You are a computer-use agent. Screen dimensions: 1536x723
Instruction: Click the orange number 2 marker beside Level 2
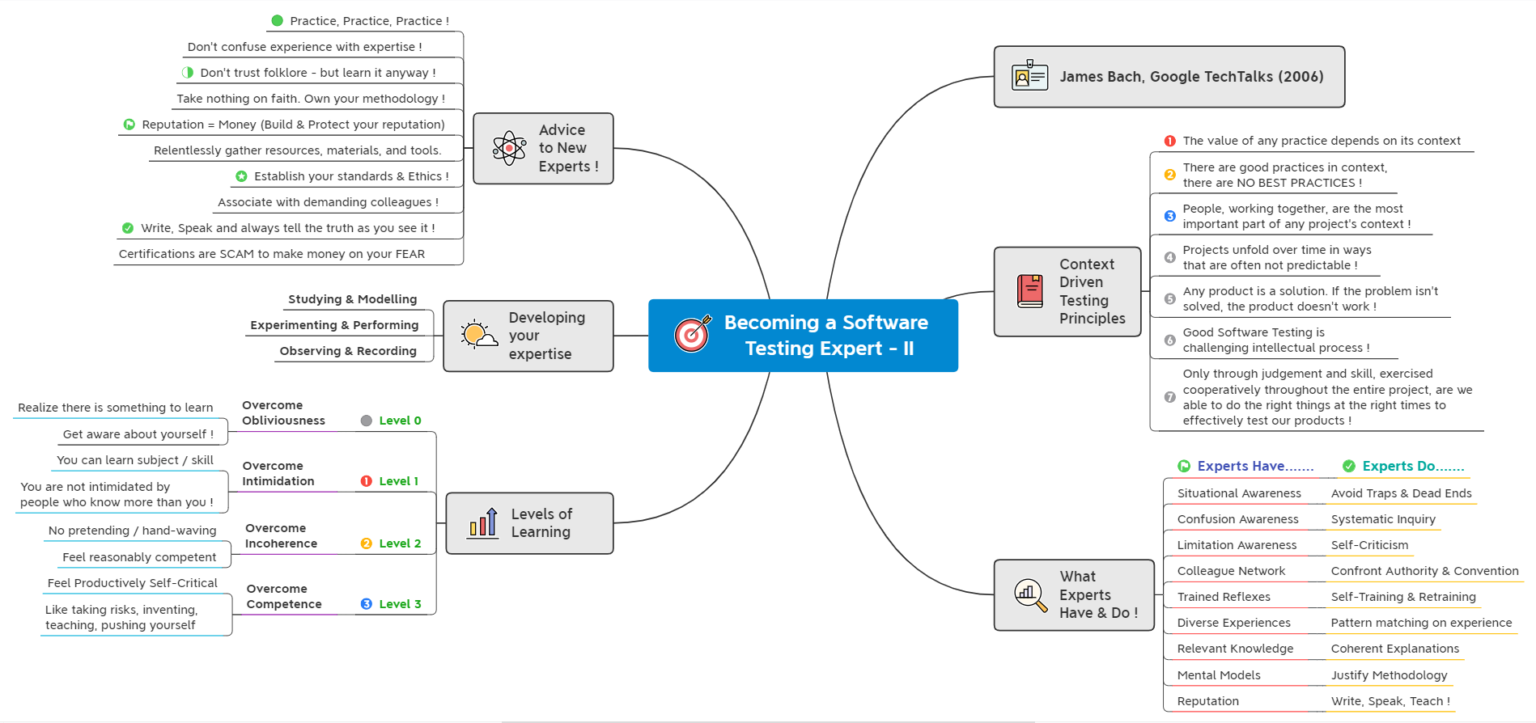click(x=367, y=541)
